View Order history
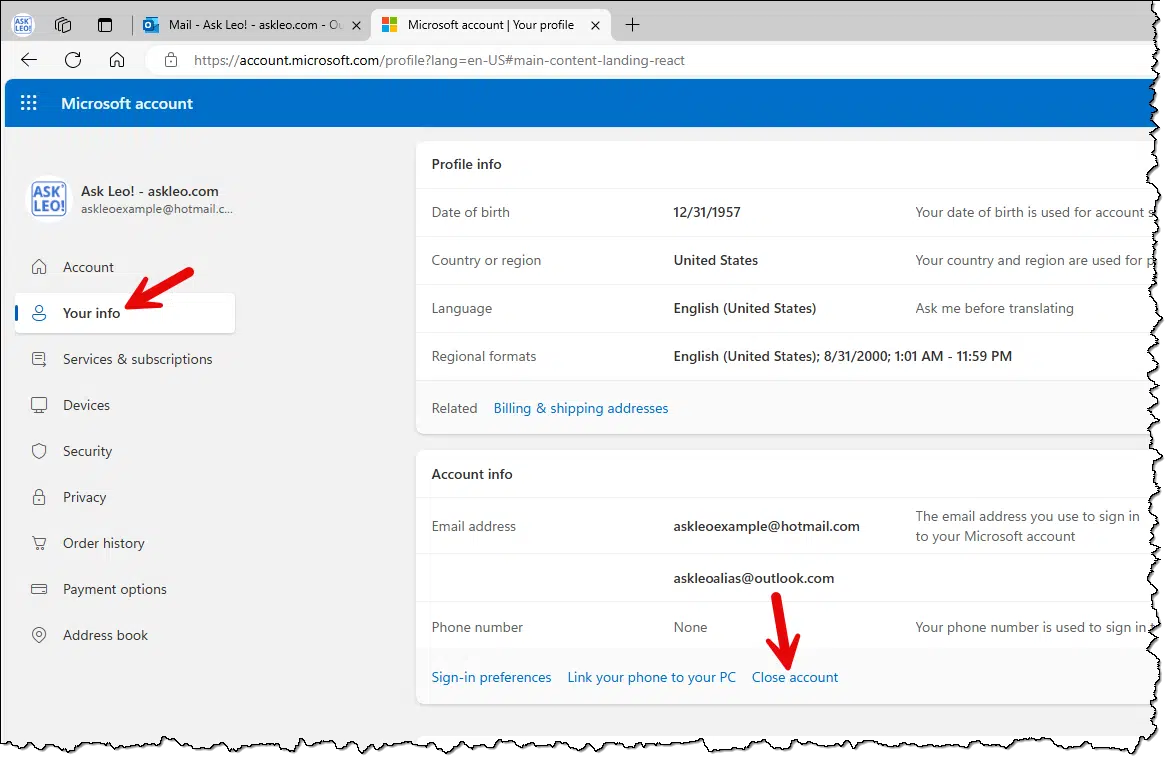This screenshot has height=760, width=1169. (125, 544)
